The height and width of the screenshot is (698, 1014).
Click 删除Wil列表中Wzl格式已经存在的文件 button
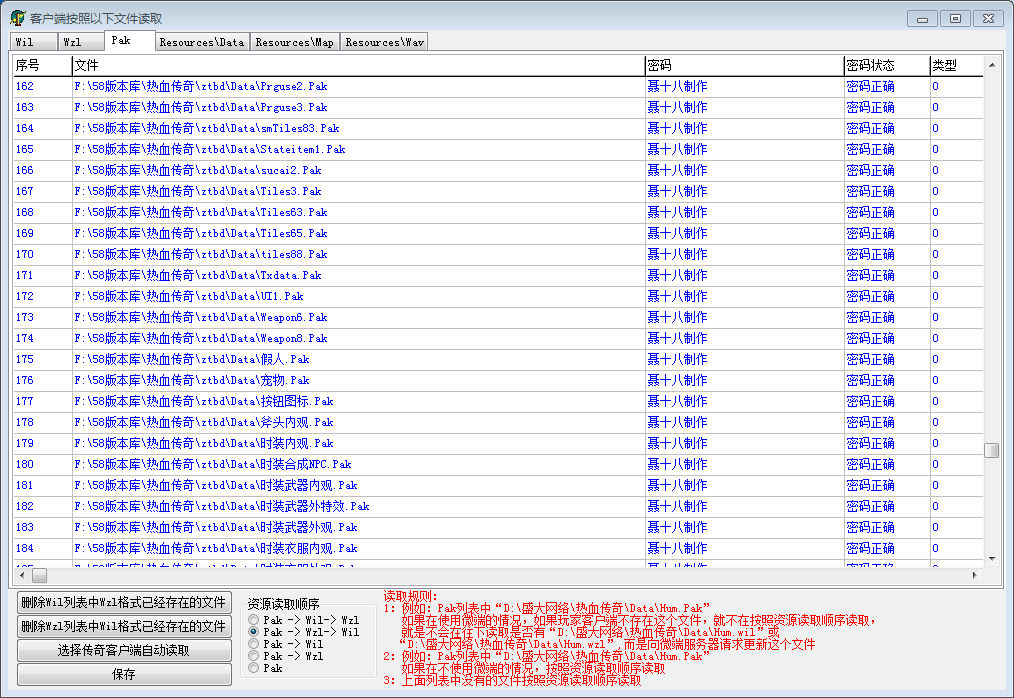[x=124, y=603]
